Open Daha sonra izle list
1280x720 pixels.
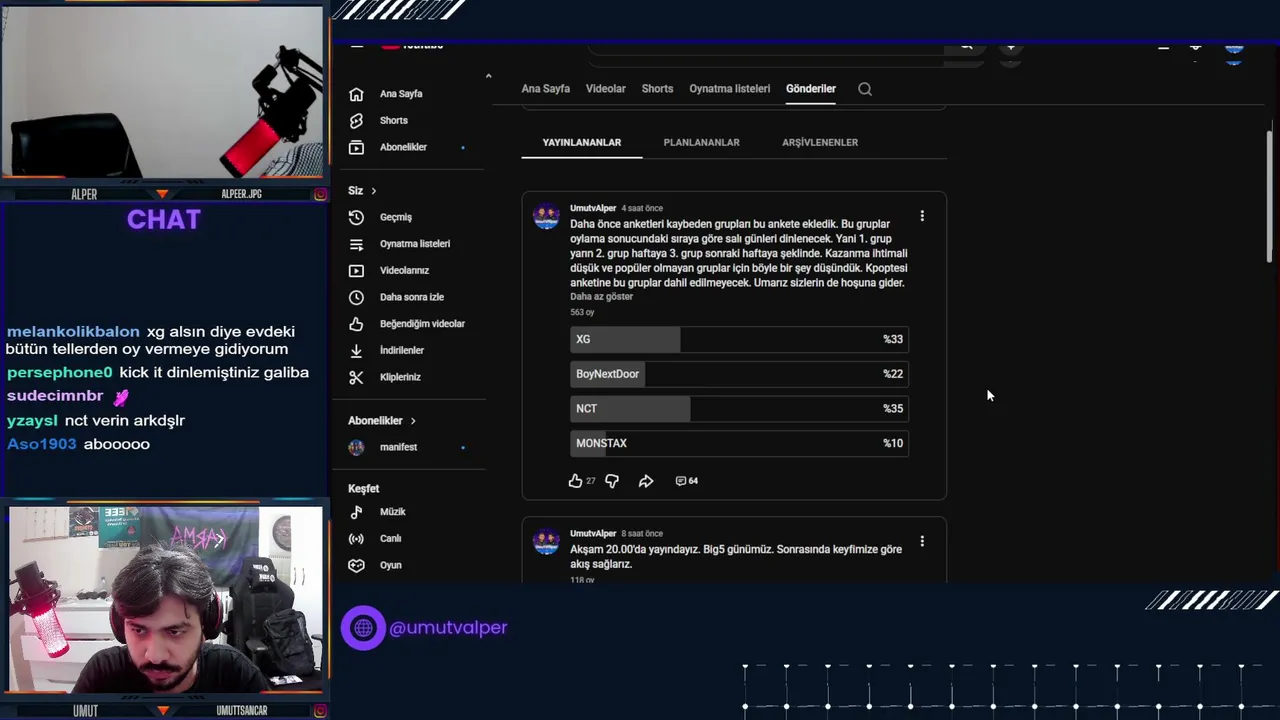coord(412,297)
